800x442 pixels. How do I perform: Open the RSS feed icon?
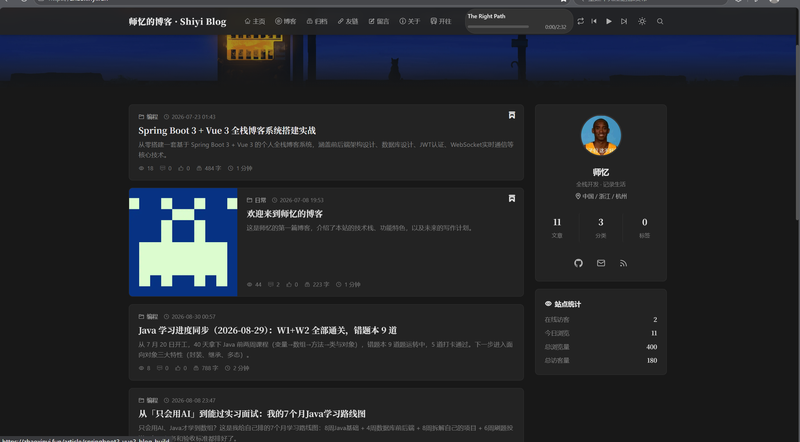623,263
